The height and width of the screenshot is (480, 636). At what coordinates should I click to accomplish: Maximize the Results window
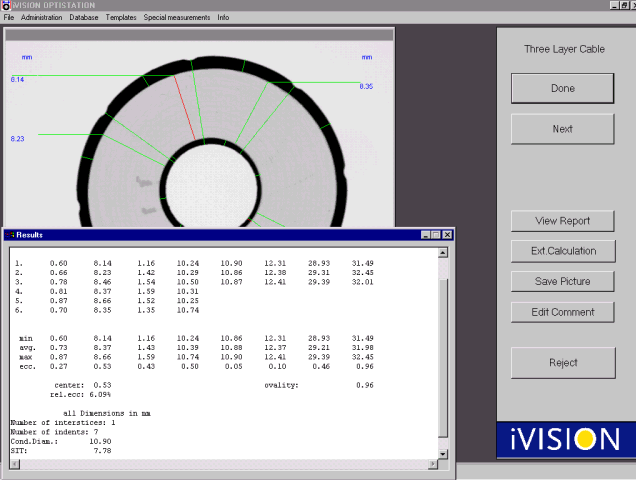pos(436,234)
